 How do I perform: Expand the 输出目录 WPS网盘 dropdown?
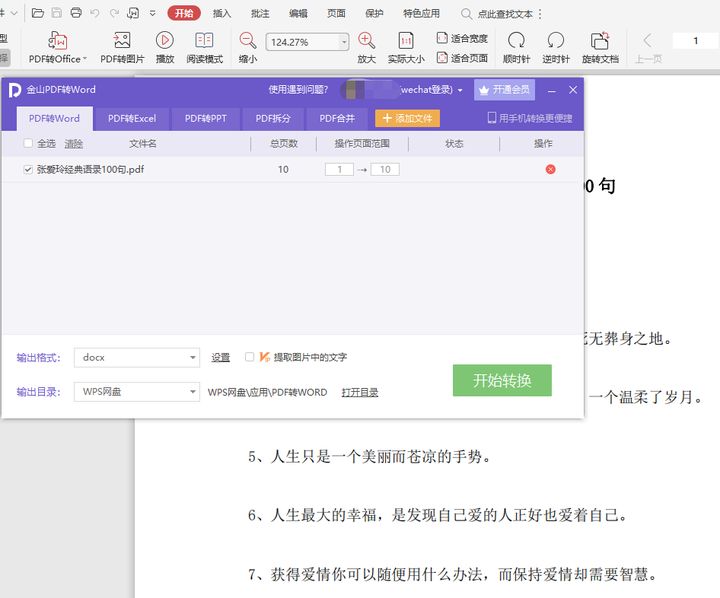point(193,392)
